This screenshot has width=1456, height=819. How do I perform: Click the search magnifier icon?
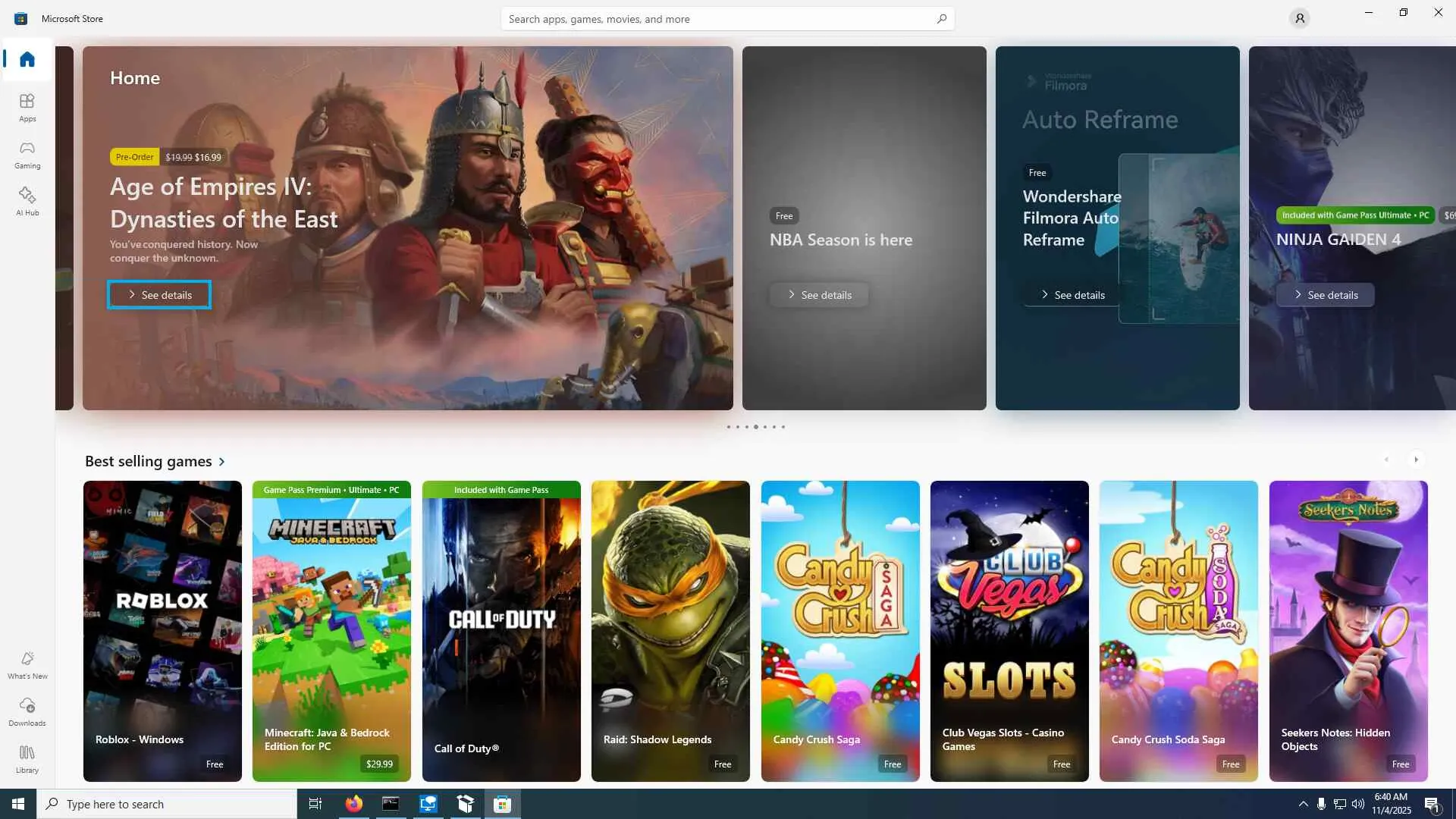point(941,19)
